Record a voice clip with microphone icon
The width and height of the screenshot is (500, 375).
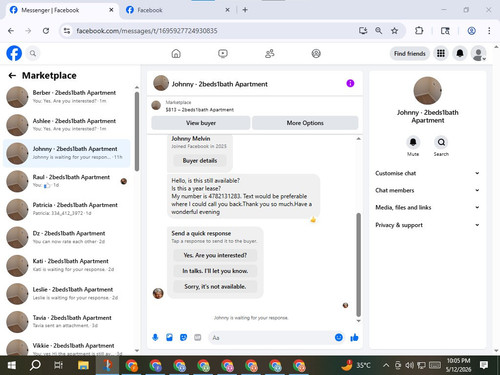[155, 338]
